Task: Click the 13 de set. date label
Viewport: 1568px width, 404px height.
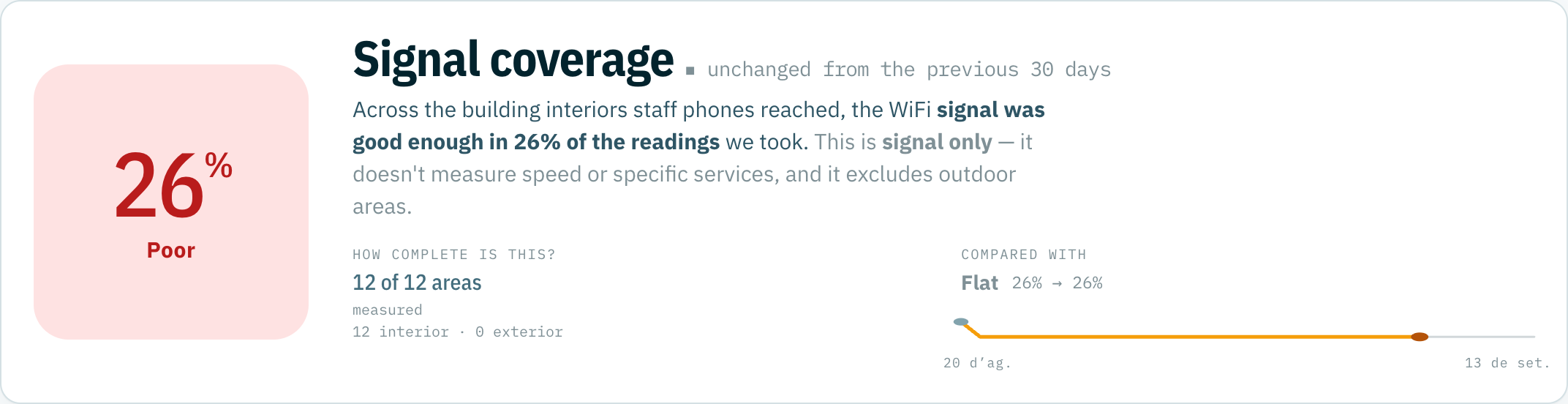Action: [1507, 363]
